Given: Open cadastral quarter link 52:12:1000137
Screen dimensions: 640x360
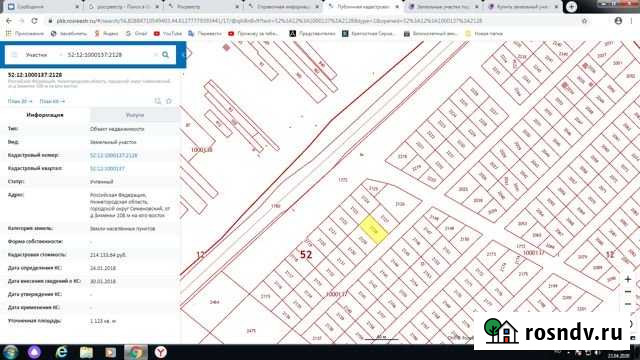Looking at the screenshot, I should tap(107, 169).
